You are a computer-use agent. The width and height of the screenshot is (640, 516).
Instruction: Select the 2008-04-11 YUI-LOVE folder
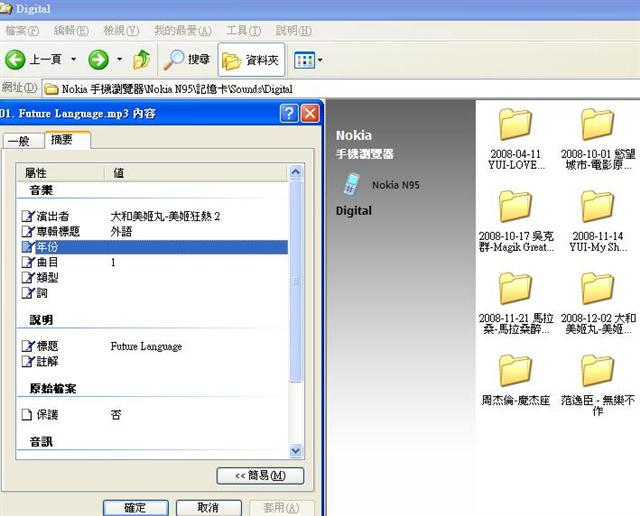pos(516,139)
